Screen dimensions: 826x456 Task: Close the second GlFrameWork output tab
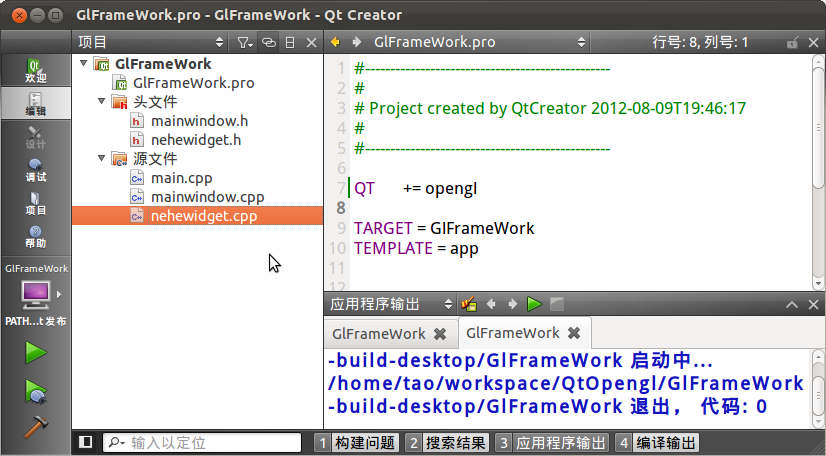[x=574, y=333]
